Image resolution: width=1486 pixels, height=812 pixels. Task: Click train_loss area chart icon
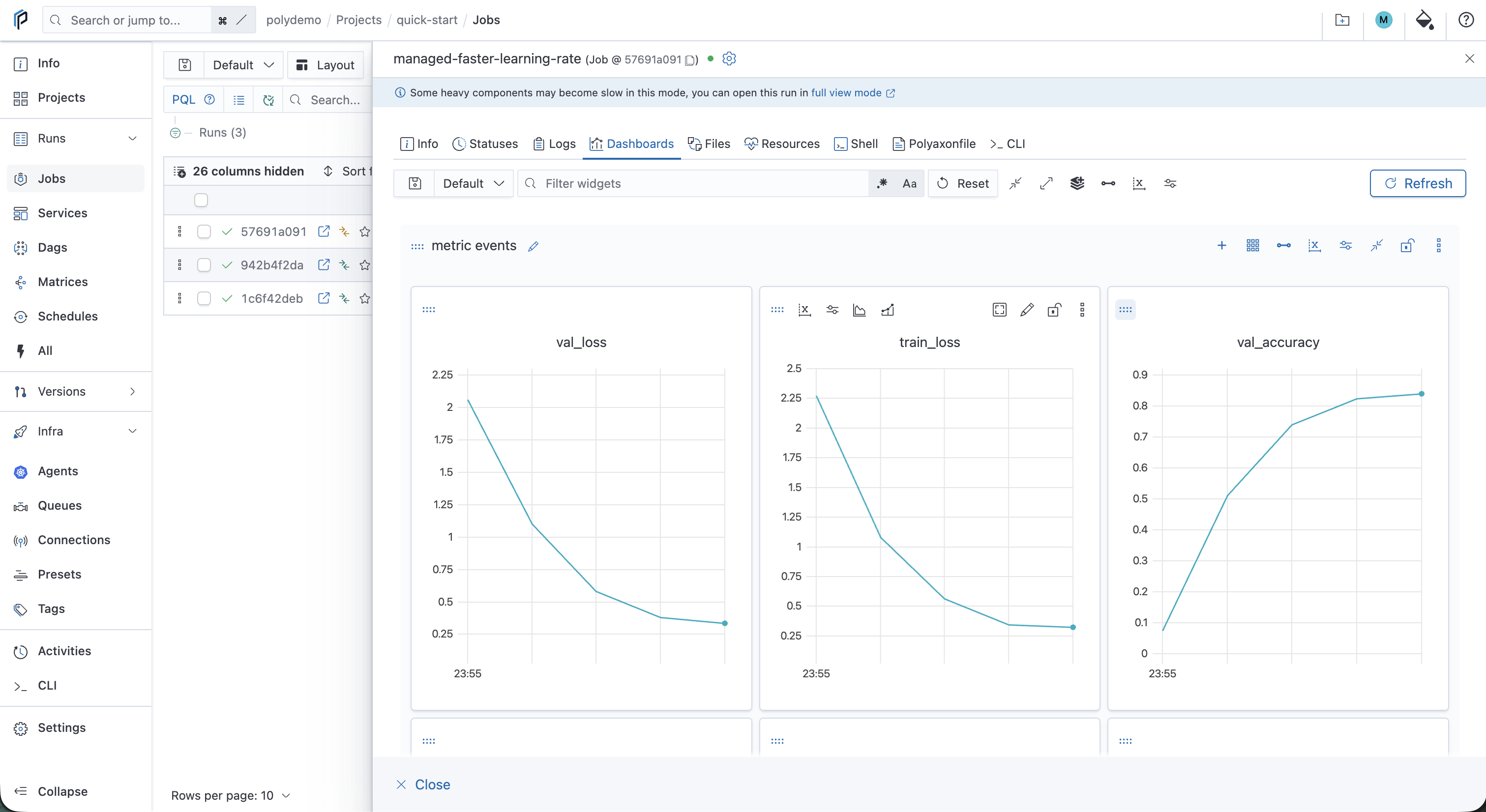click(860, 310)
